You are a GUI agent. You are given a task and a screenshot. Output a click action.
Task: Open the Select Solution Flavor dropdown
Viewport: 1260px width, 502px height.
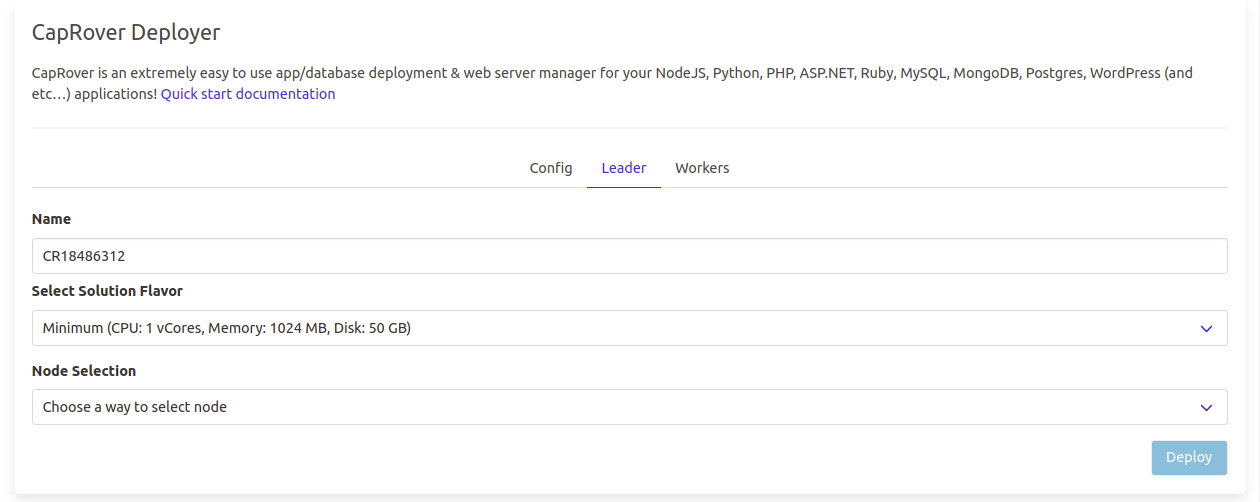pos(629,328)
